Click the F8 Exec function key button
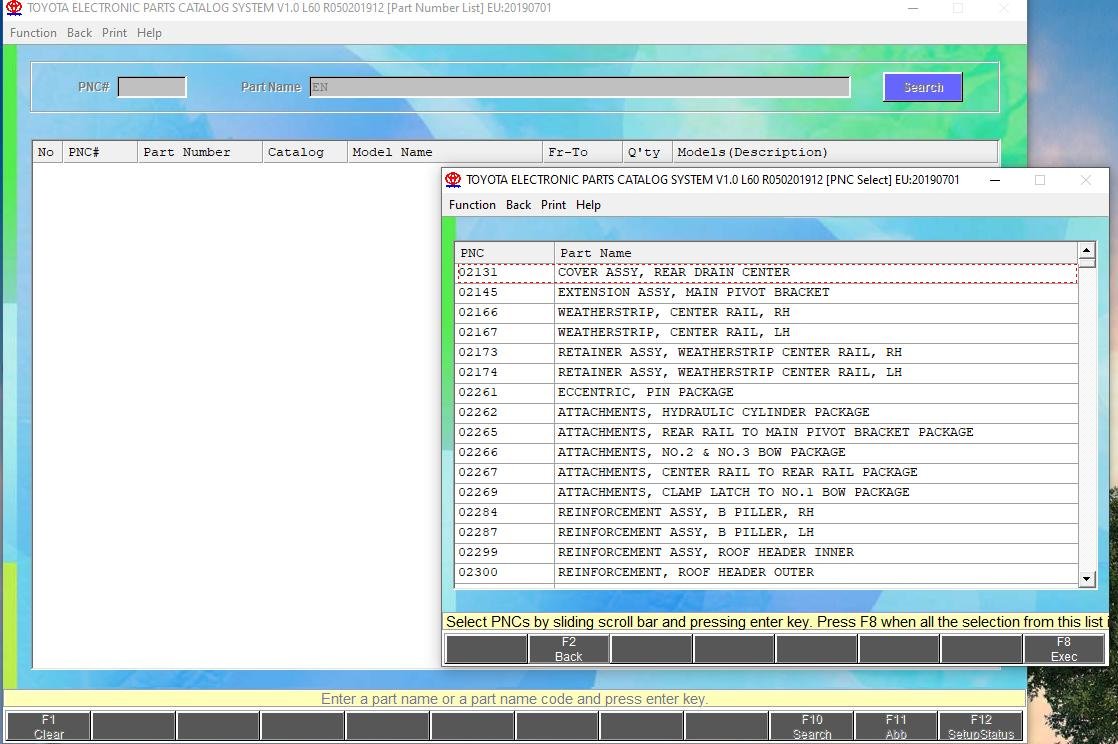 [1063, 649]
